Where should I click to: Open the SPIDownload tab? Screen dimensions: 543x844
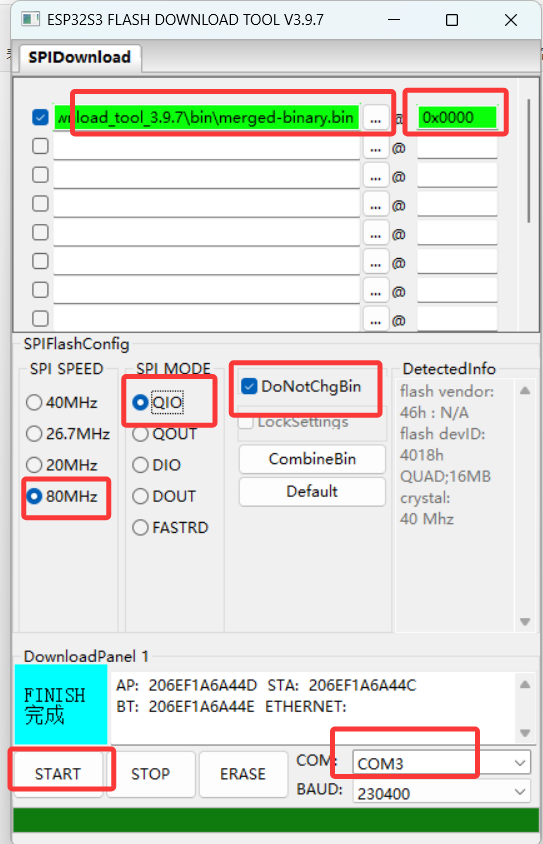coord(80,57)
